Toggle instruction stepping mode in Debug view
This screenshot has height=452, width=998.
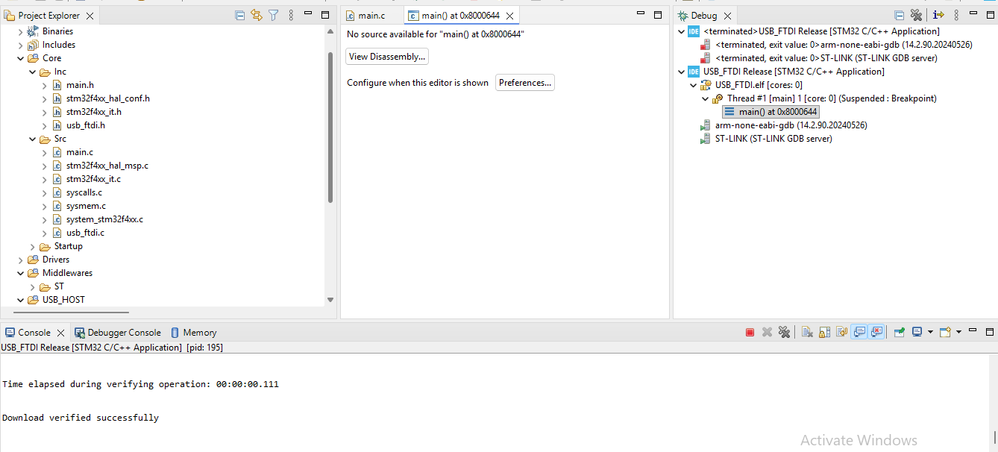[938, 15]
